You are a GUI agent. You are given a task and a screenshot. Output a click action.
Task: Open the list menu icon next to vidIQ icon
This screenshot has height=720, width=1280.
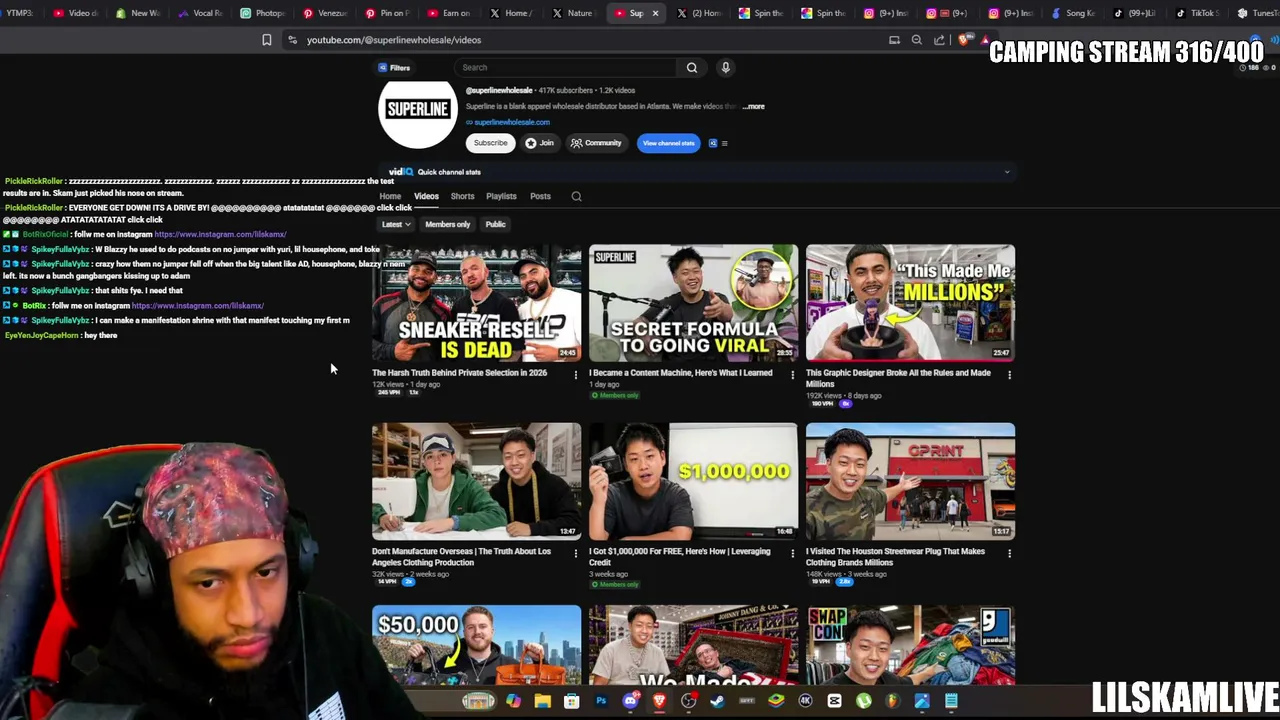point(724,143)
